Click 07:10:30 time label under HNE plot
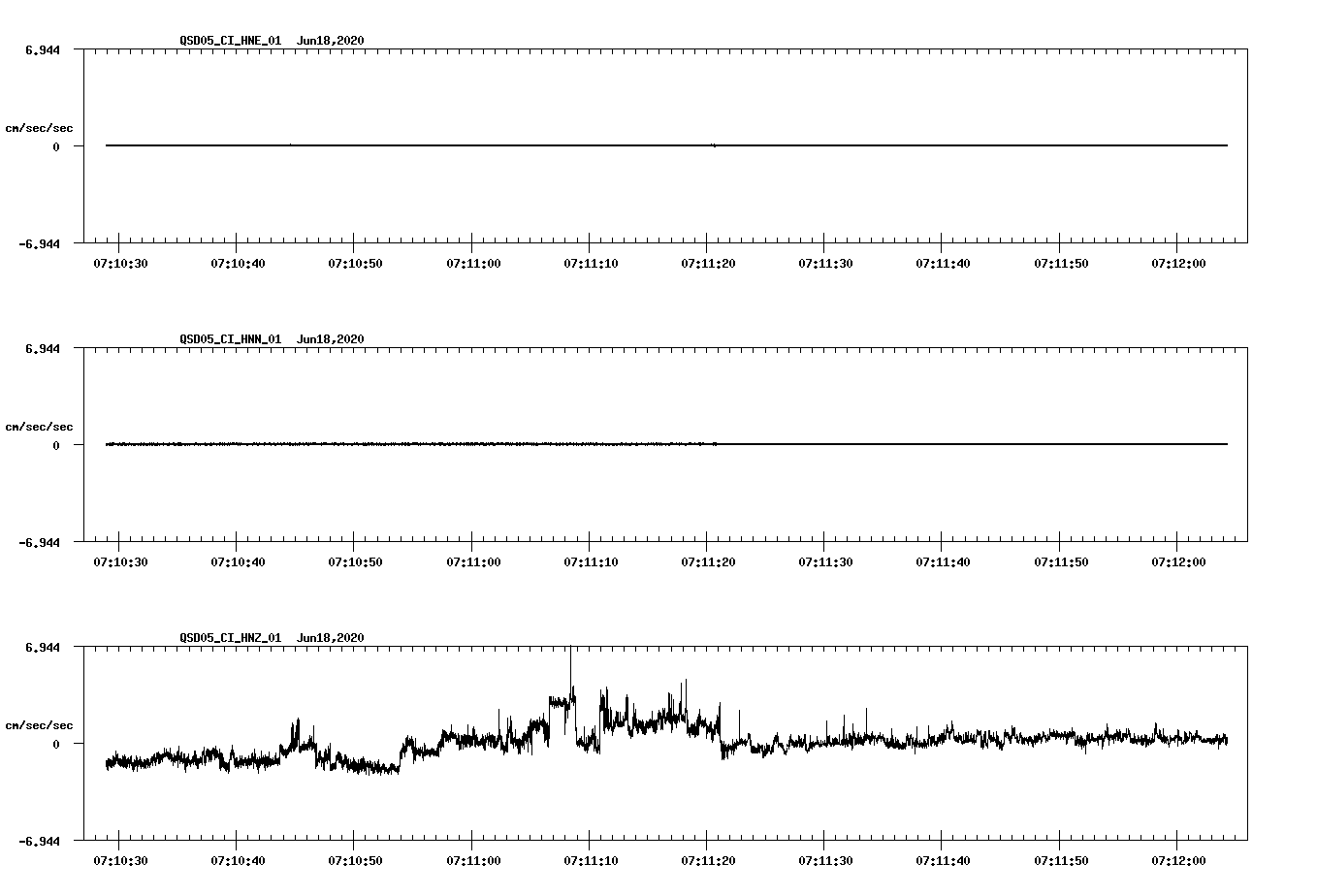 click(x=119, y=264)
